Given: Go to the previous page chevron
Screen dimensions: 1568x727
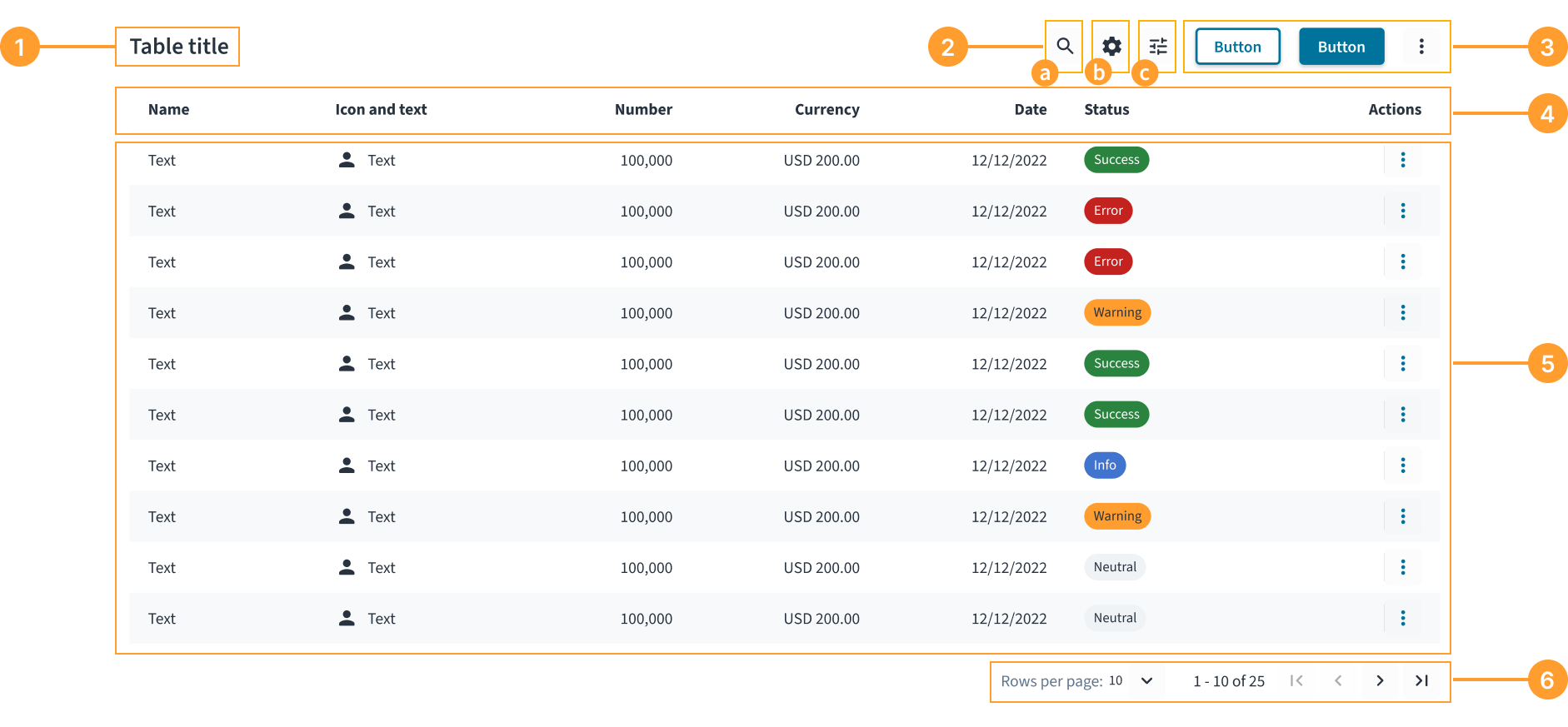Looking at the screenshot, I should [1338, 680].
